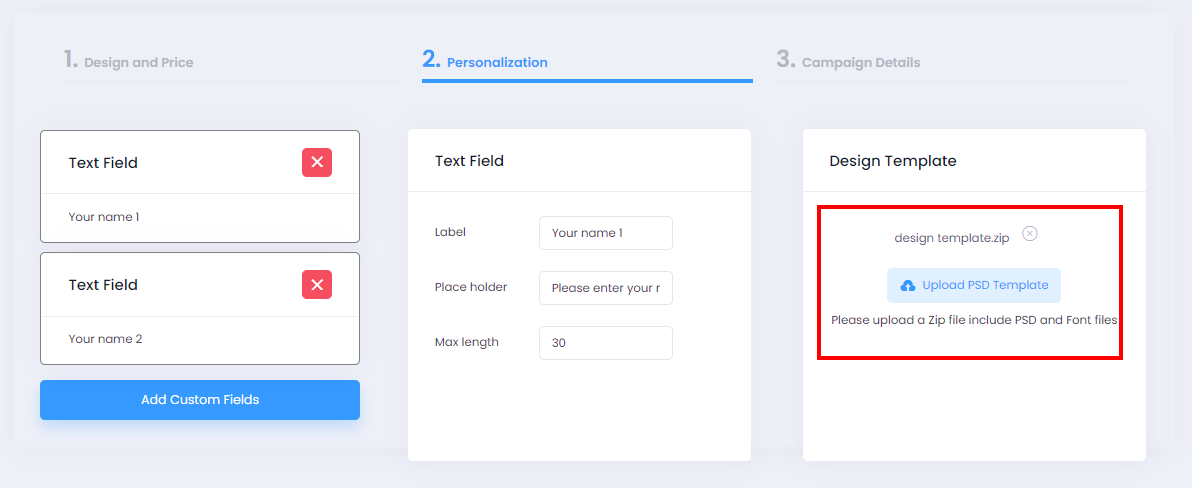Delete the 'Your name 1' text field
Screen dimensions: 1192x488
coord(317,162)
